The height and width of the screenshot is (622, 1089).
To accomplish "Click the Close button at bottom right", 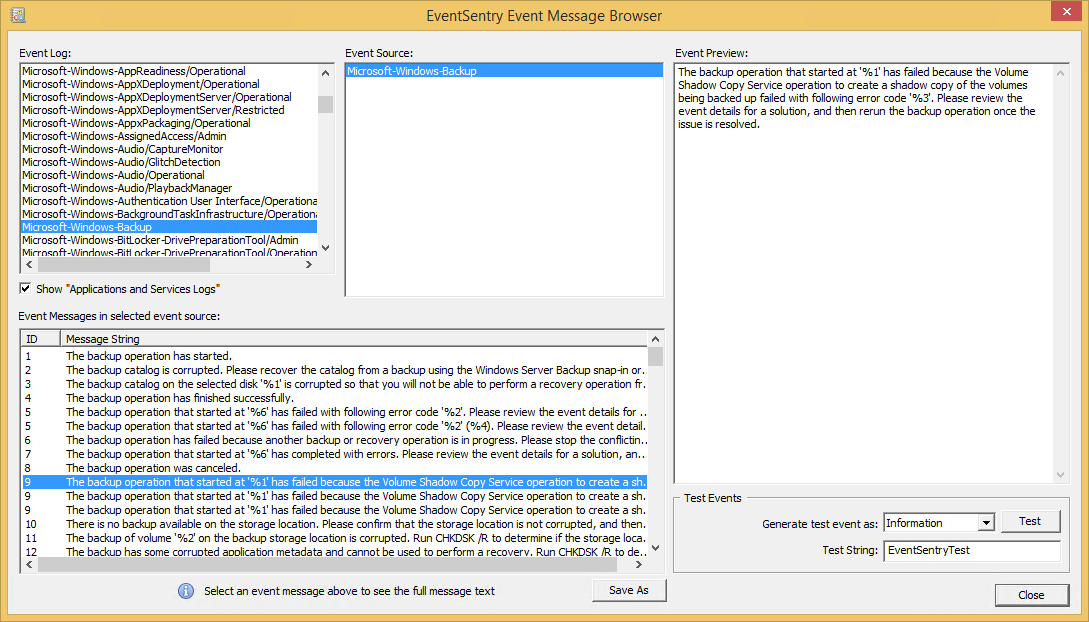I will point(1031,595).
